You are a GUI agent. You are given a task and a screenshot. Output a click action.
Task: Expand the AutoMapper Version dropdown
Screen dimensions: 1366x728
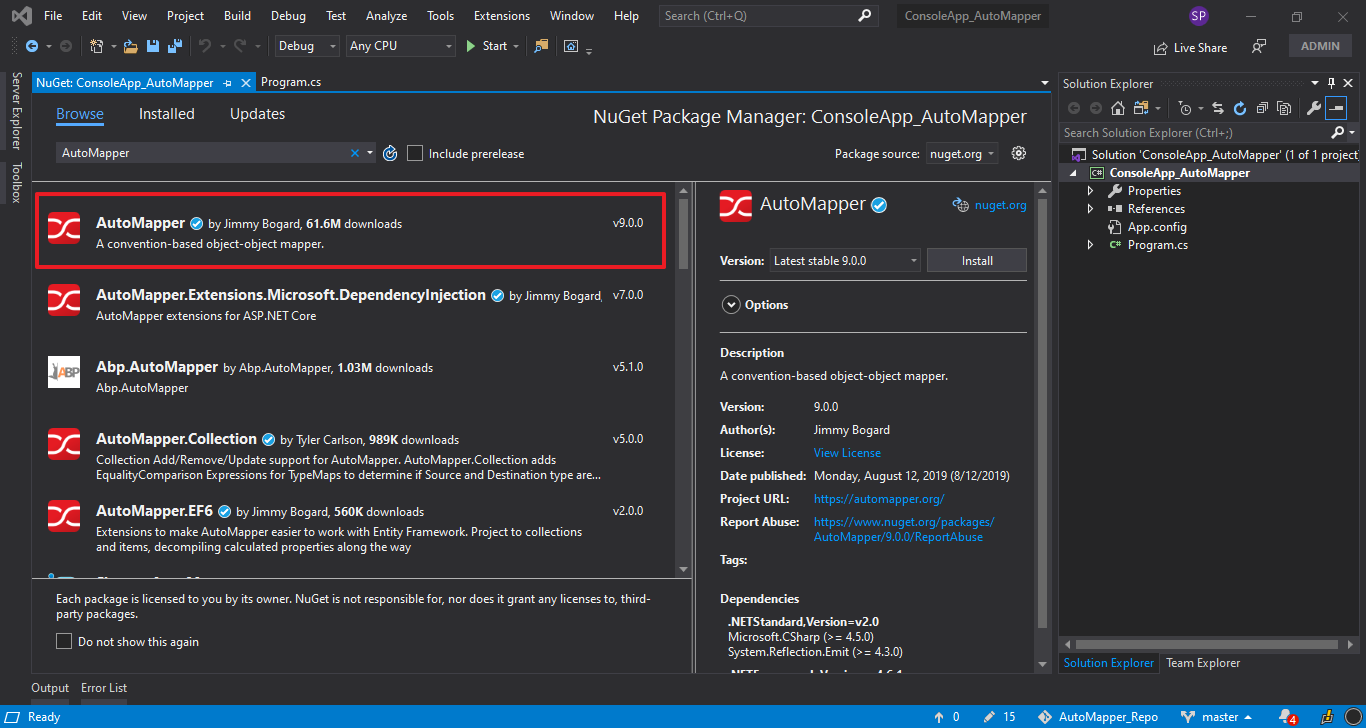pyautogui.click(x=913, y=259)
